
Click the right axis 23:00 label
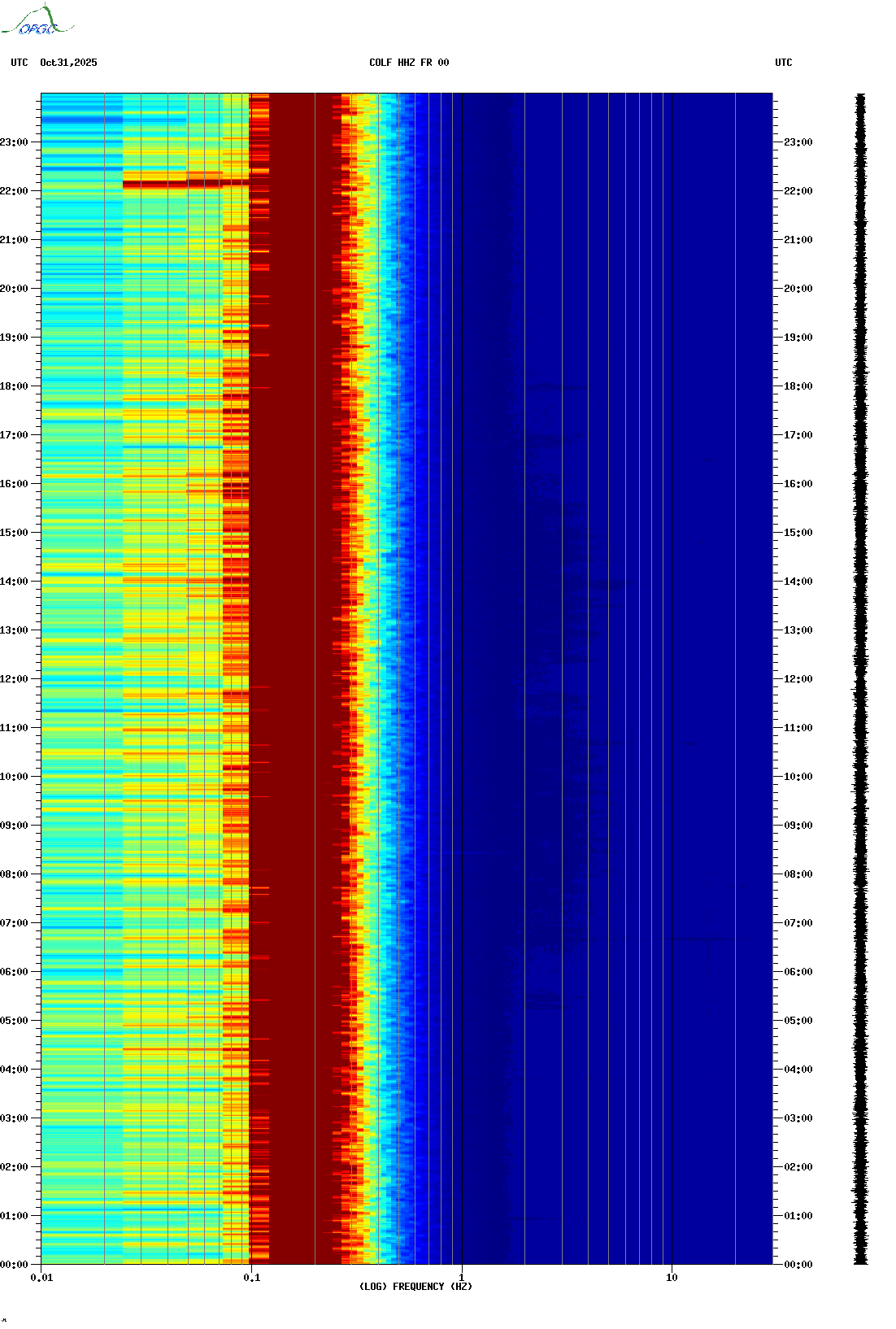coord(798,142)
